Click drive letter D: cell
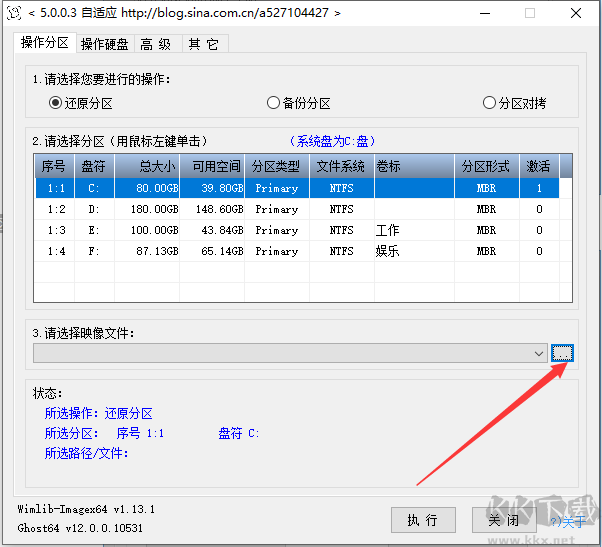Viewport: 602px width, 547px height. [94, 209]
